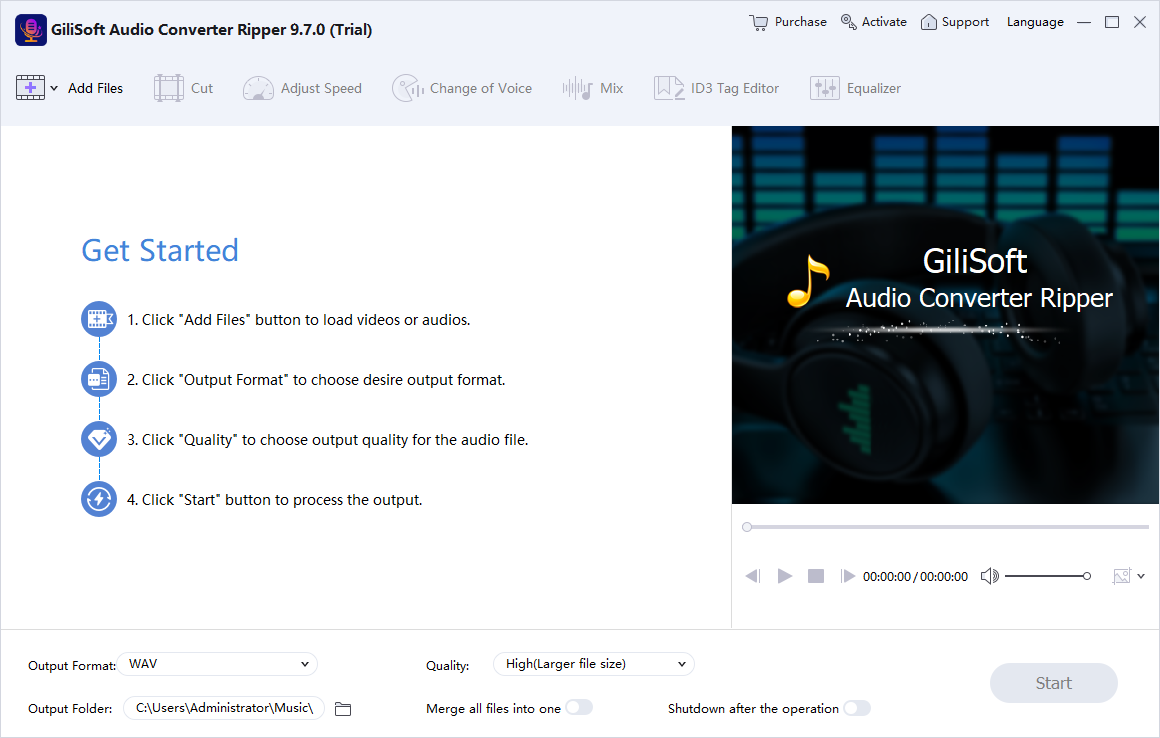Click the volume slider track
Viewport: 1160px width, 738px height.
point(1048,576)
